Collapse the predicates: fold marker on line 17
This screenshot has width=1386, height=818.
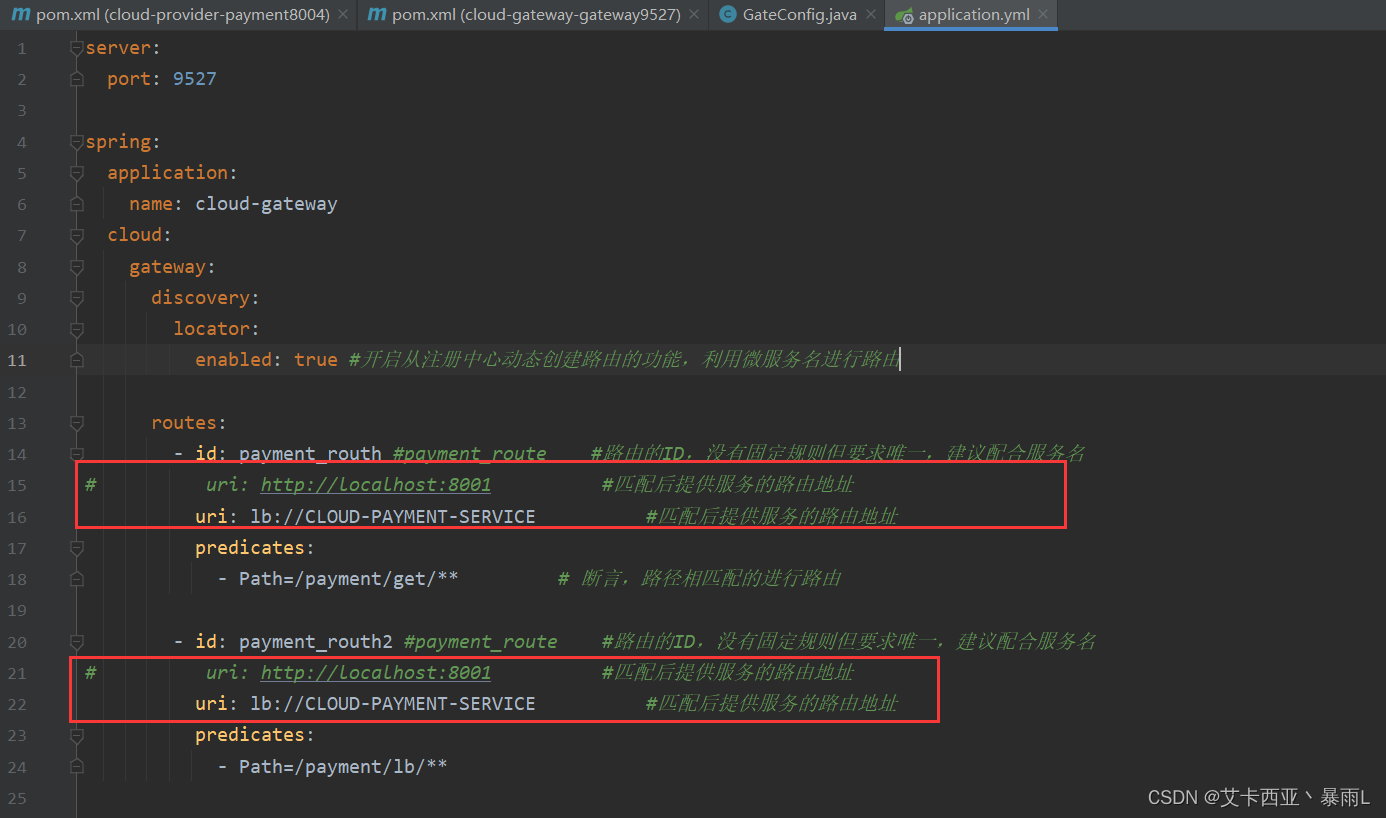pos(77,548)
